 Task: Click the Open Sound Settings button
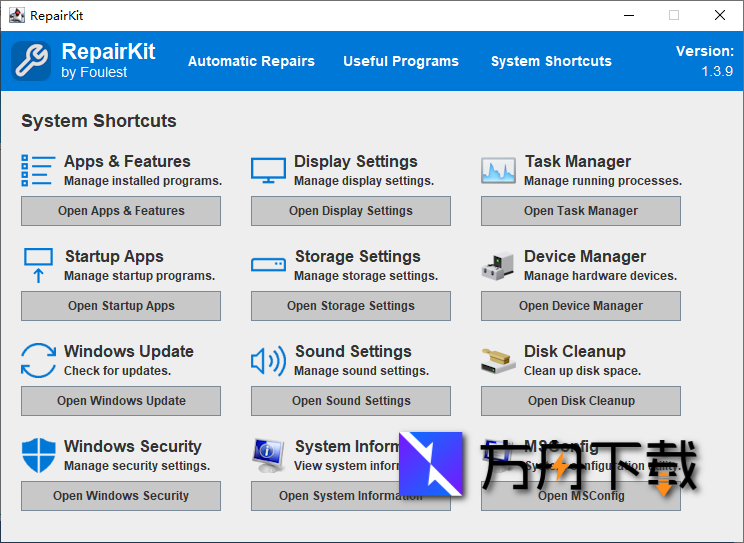tap(351, 401)
